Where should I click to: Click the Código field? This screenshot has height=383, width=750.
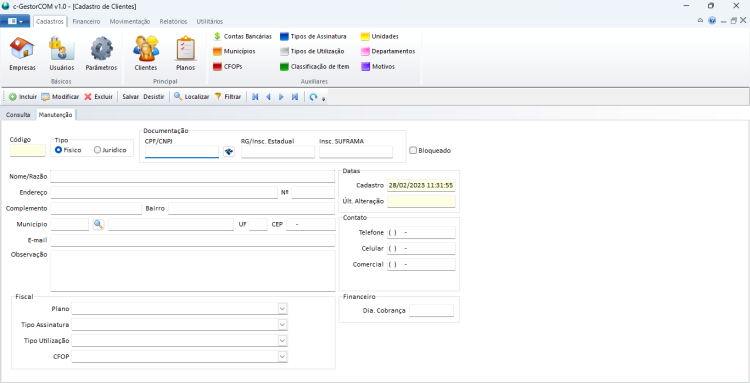pyautogui.click(x=28, y=151)
